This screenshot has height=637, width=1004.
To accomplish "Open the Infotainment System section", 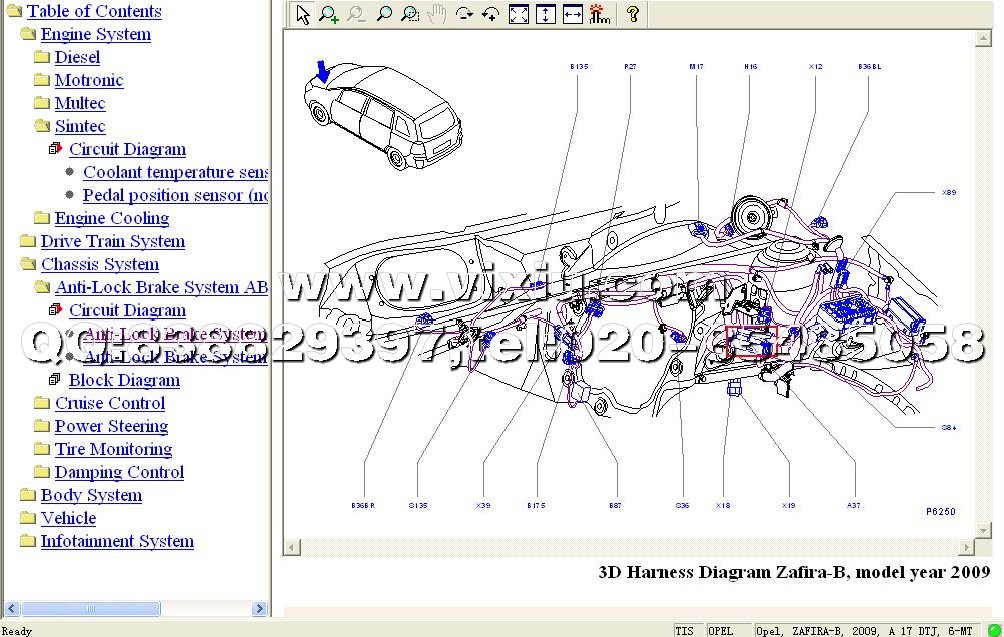I will coord(117,541).
